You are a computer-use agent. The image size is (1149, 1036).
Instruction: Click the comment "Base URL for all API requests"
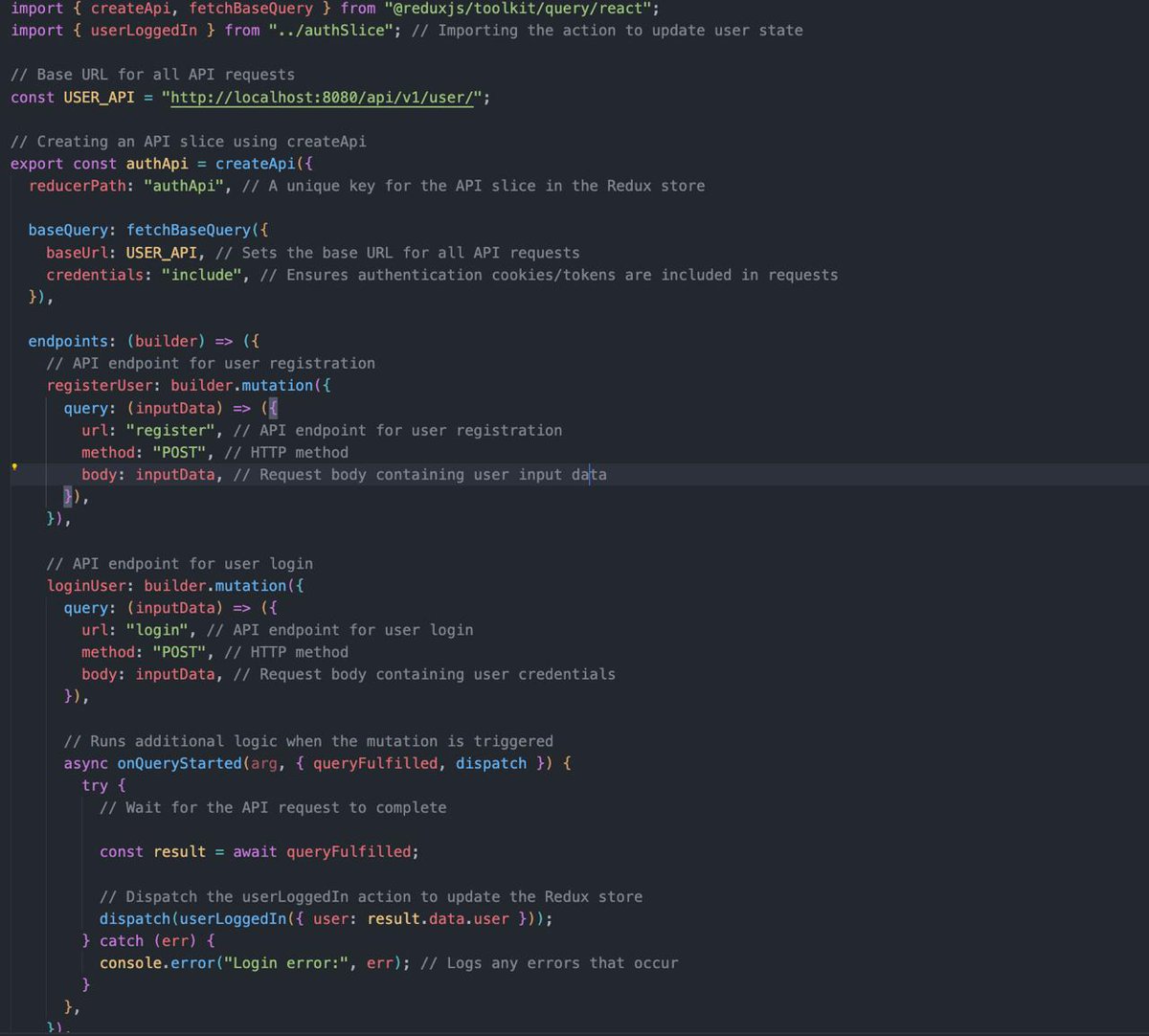[x=152, y=75]
